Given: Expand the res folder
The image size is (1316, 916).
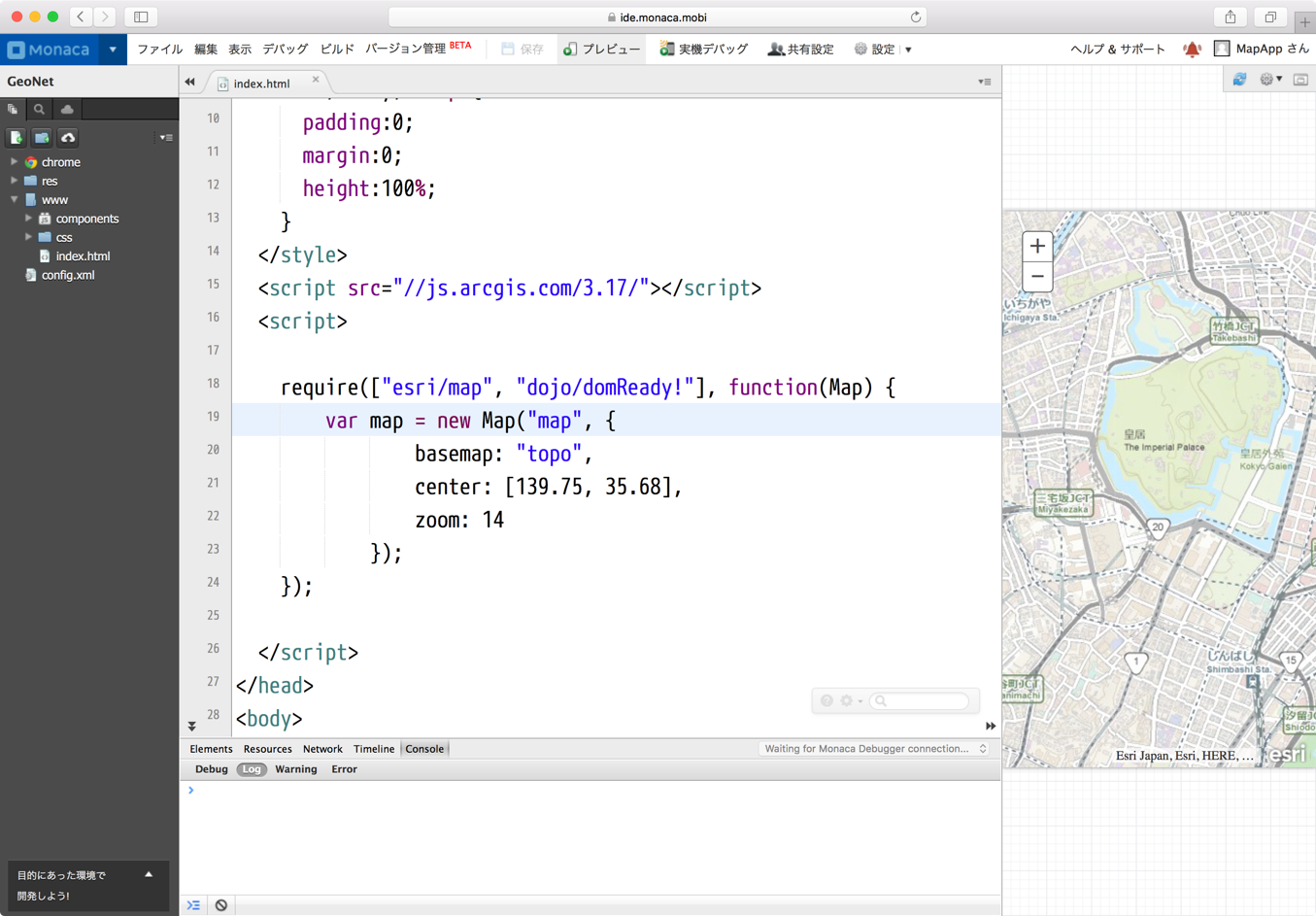Looking at the screenshot, I should click(14, 181).
